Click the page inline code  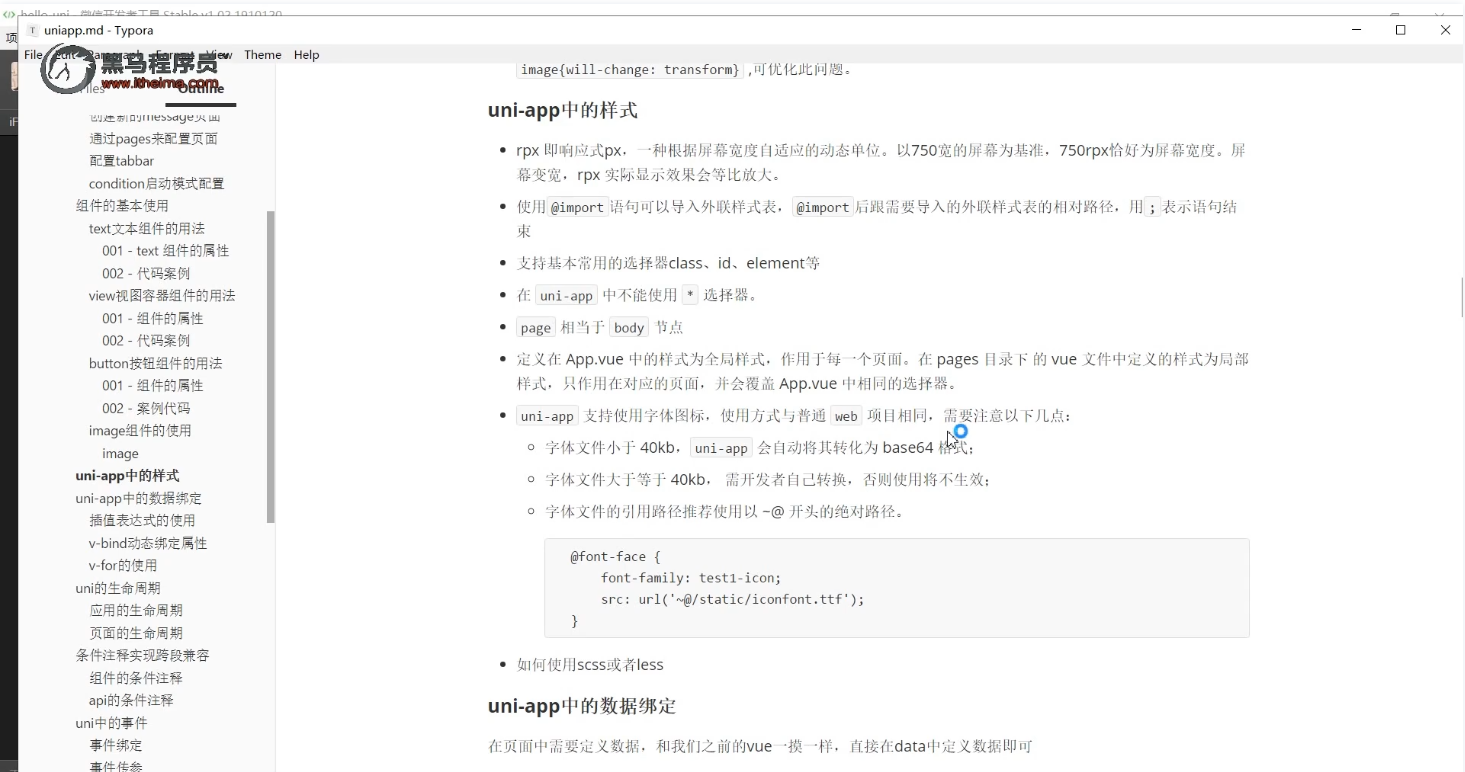(x=535, y=328)
